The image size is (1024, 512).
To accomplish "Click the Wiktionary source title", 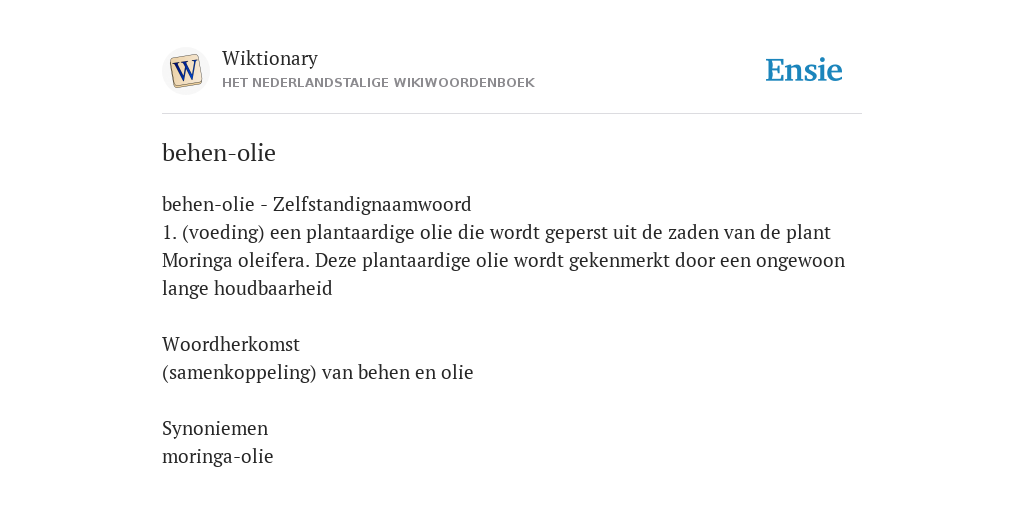I will [270, 58].
